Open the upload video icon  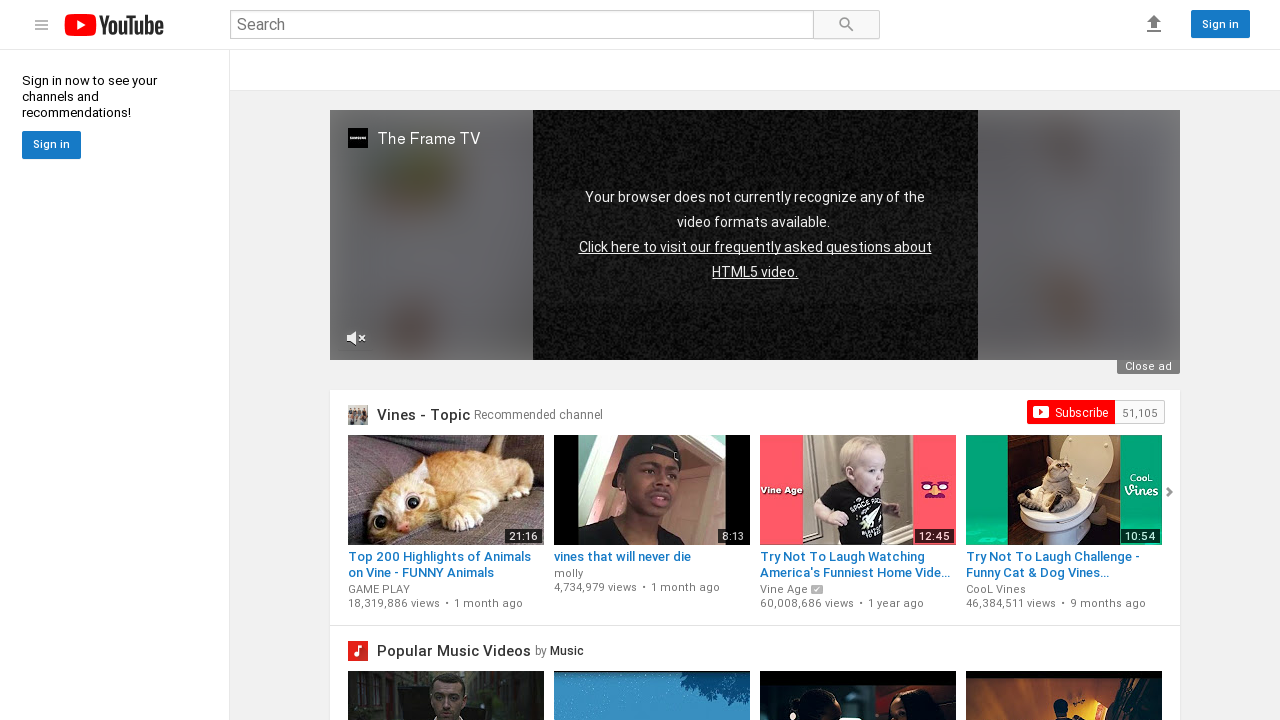click(1154, 24)
